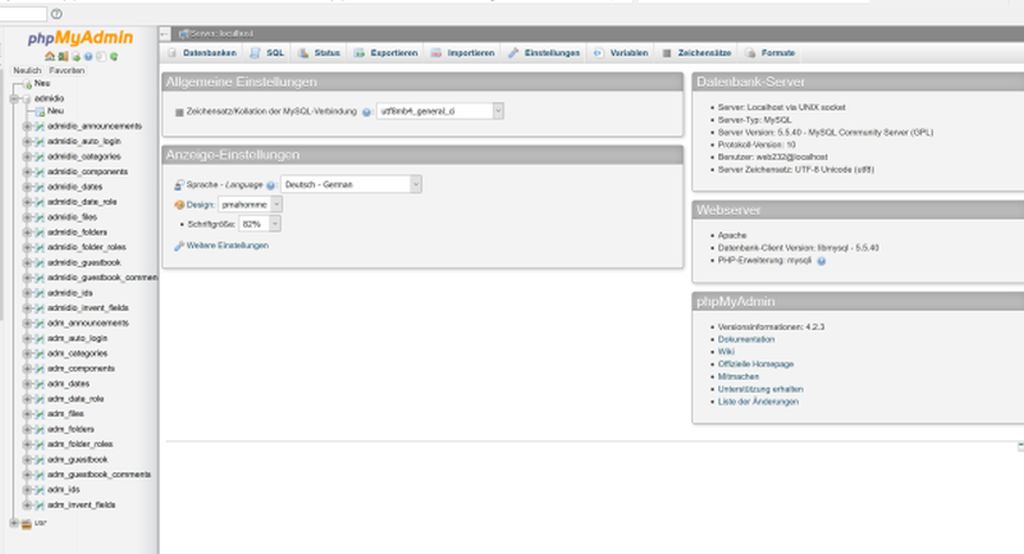Screen dimensions: 1024x554
Task: Open the collation dropdown utf8mb4_general_ci
Action: (440, 112)
